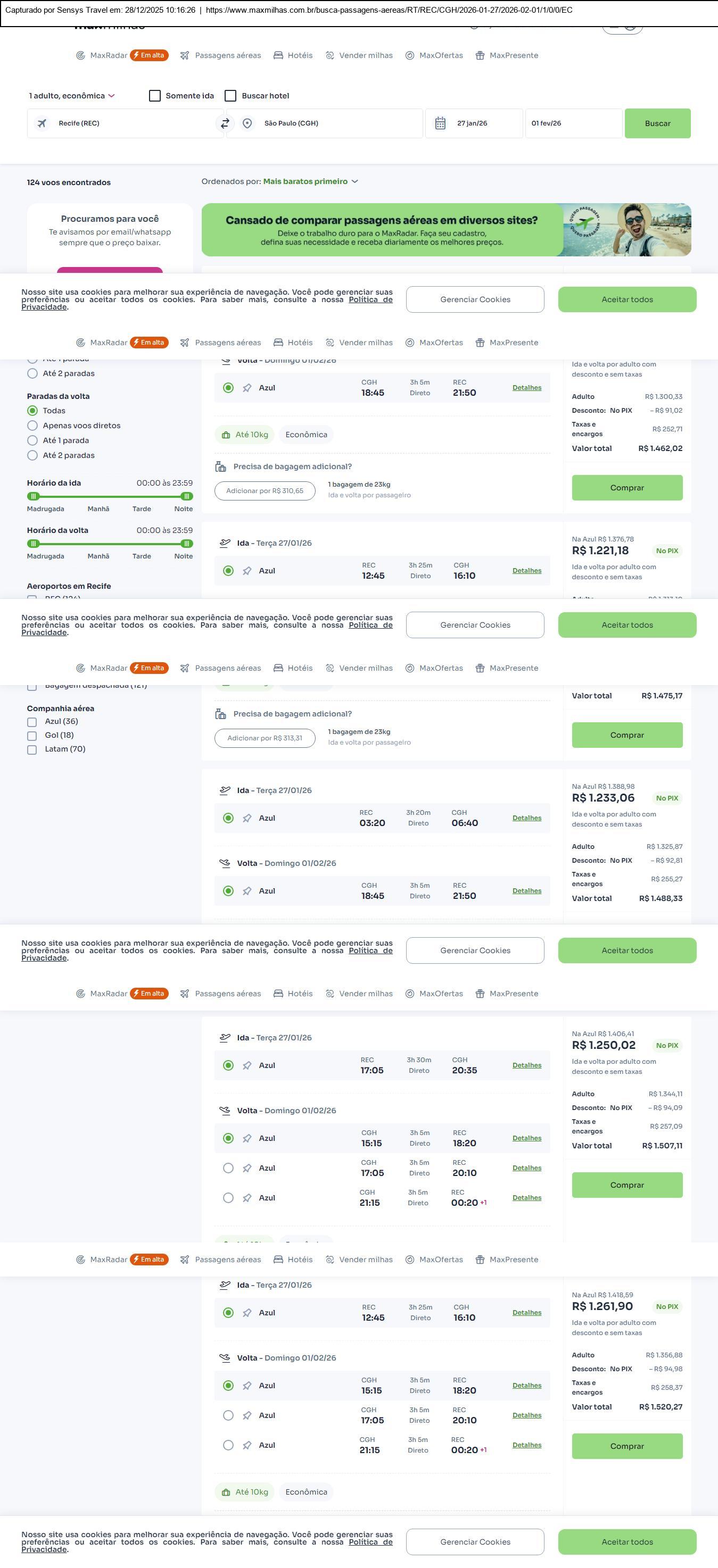Enable the Somente ida checkbox

[155, 96]
